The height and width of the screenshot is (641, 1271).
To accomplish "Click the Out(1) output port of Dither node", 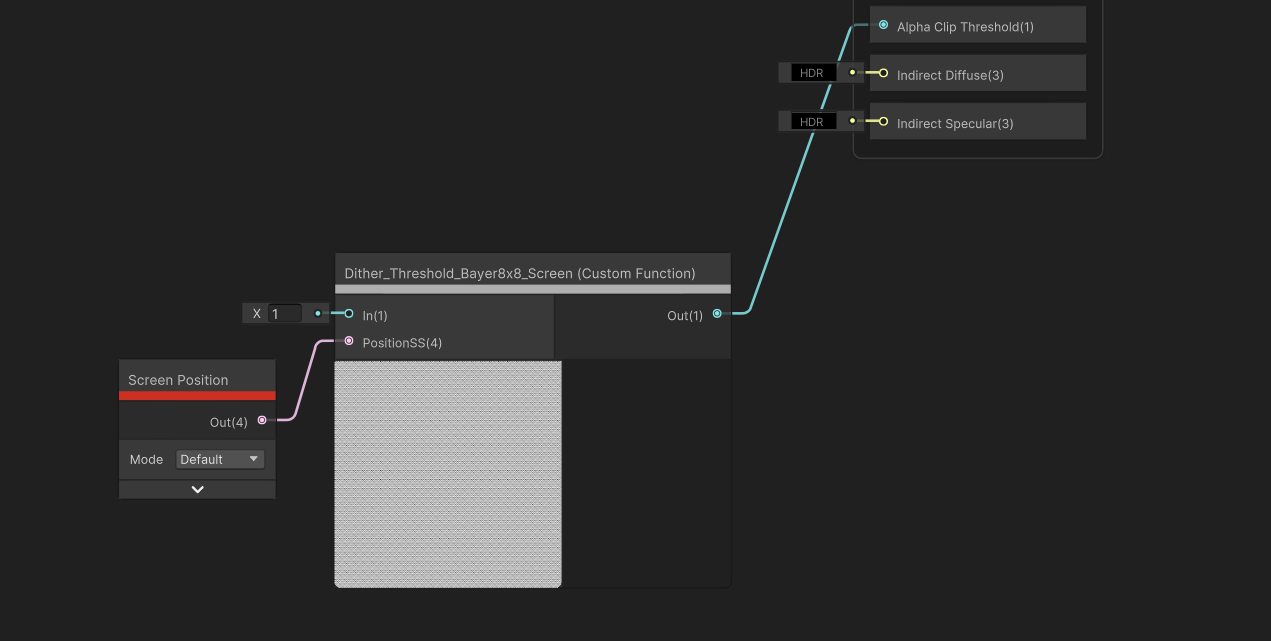I will pyautogui.click(x=717, y=314).
